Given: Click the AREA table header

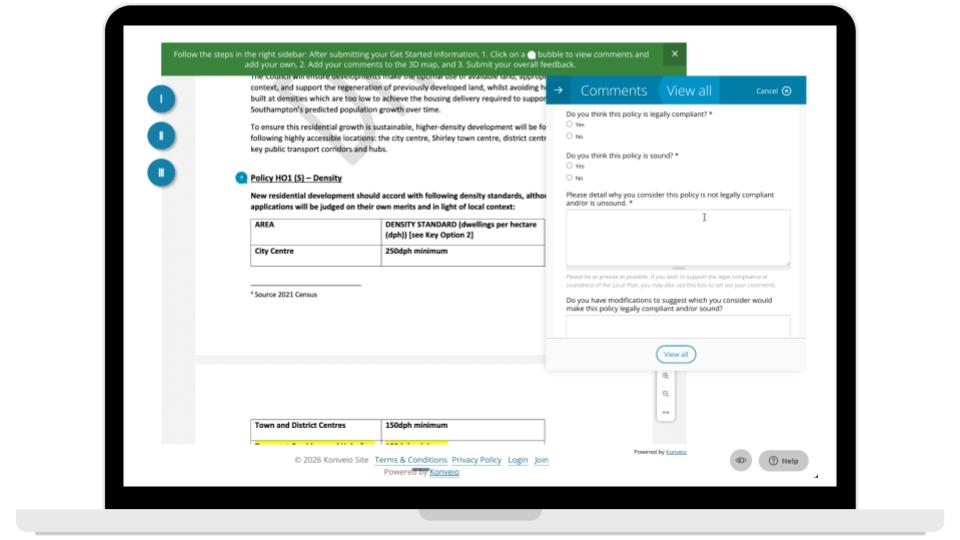Looking at the screenshot, I should point(316,232).
